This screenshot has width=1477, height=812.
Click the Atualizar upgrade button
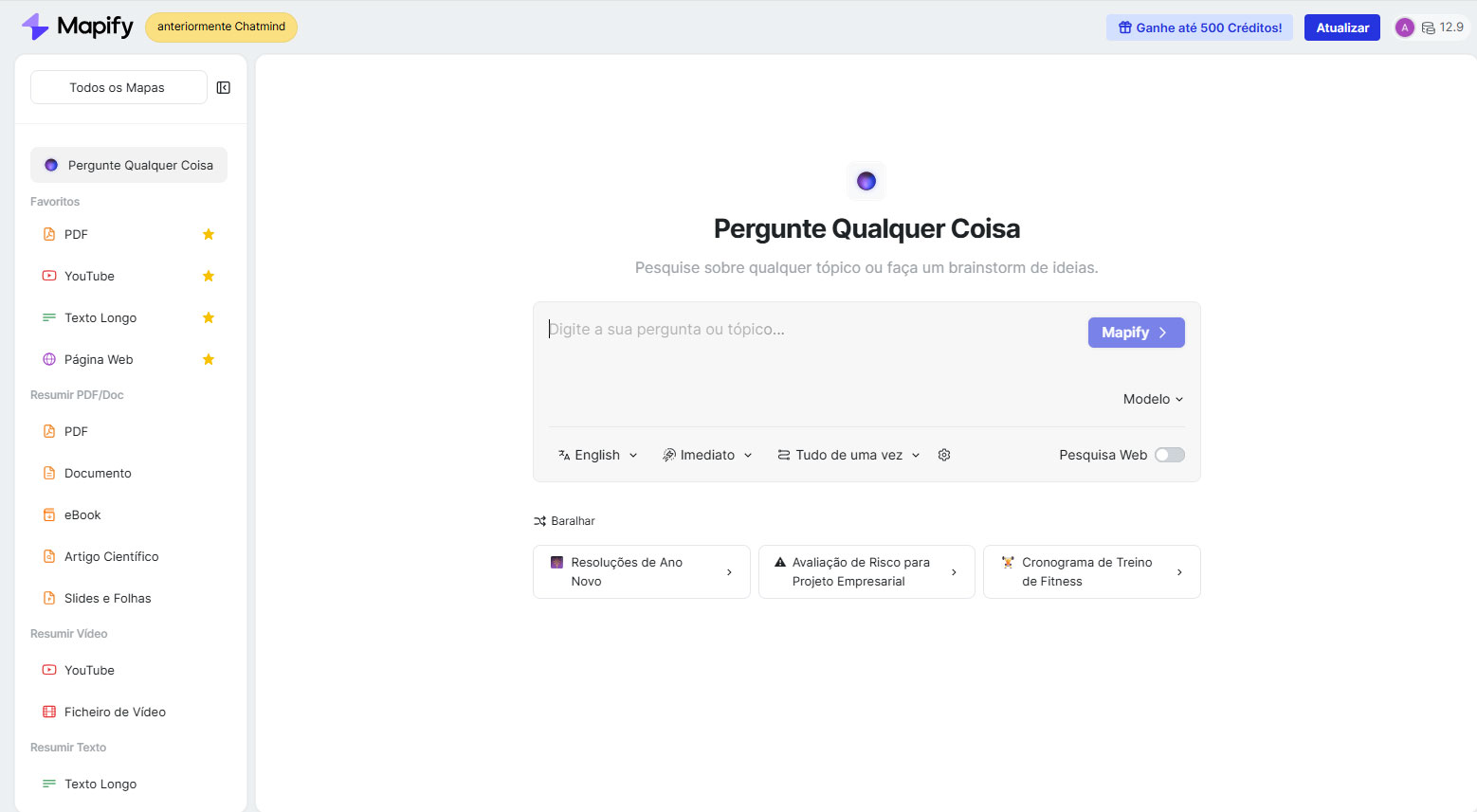(1341, 27)
